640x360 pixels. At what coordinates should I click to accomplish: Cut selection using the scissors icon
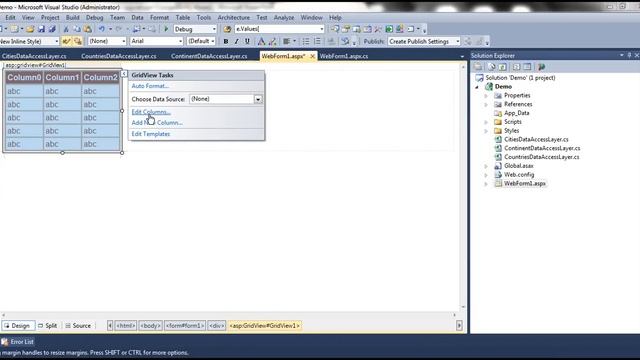(66, 29)
